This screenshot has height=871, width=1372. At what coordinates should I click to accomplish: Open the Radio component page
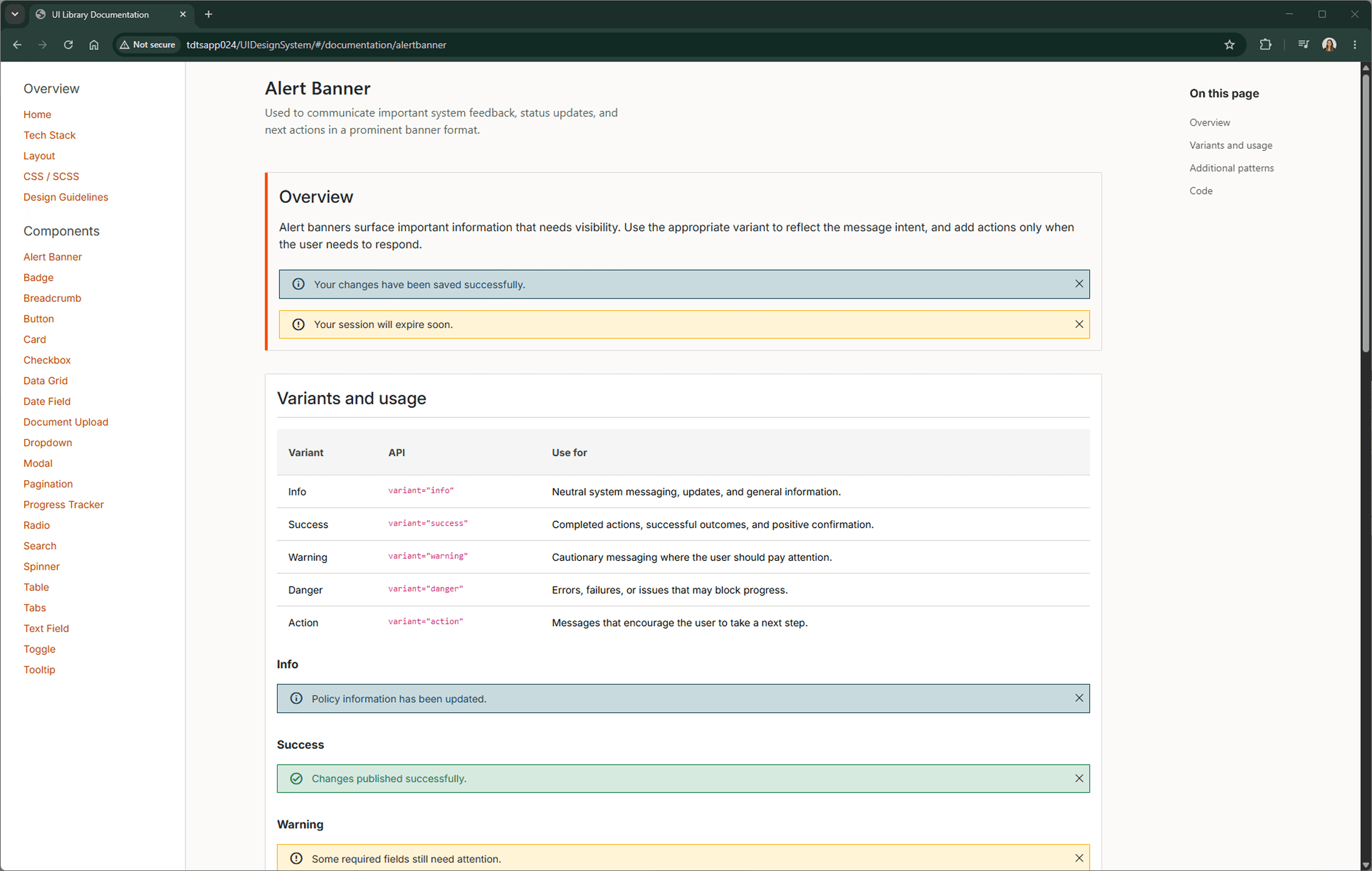coord(36,525)
